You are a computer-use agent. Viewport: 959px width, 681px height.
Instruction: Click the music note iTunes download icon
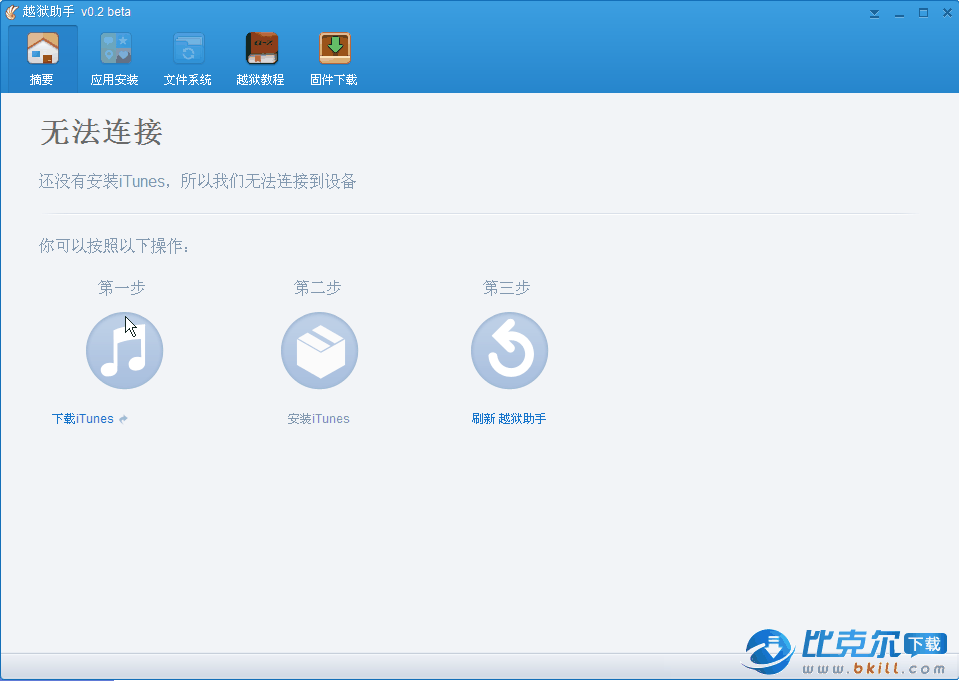click(x=124, y=351)
